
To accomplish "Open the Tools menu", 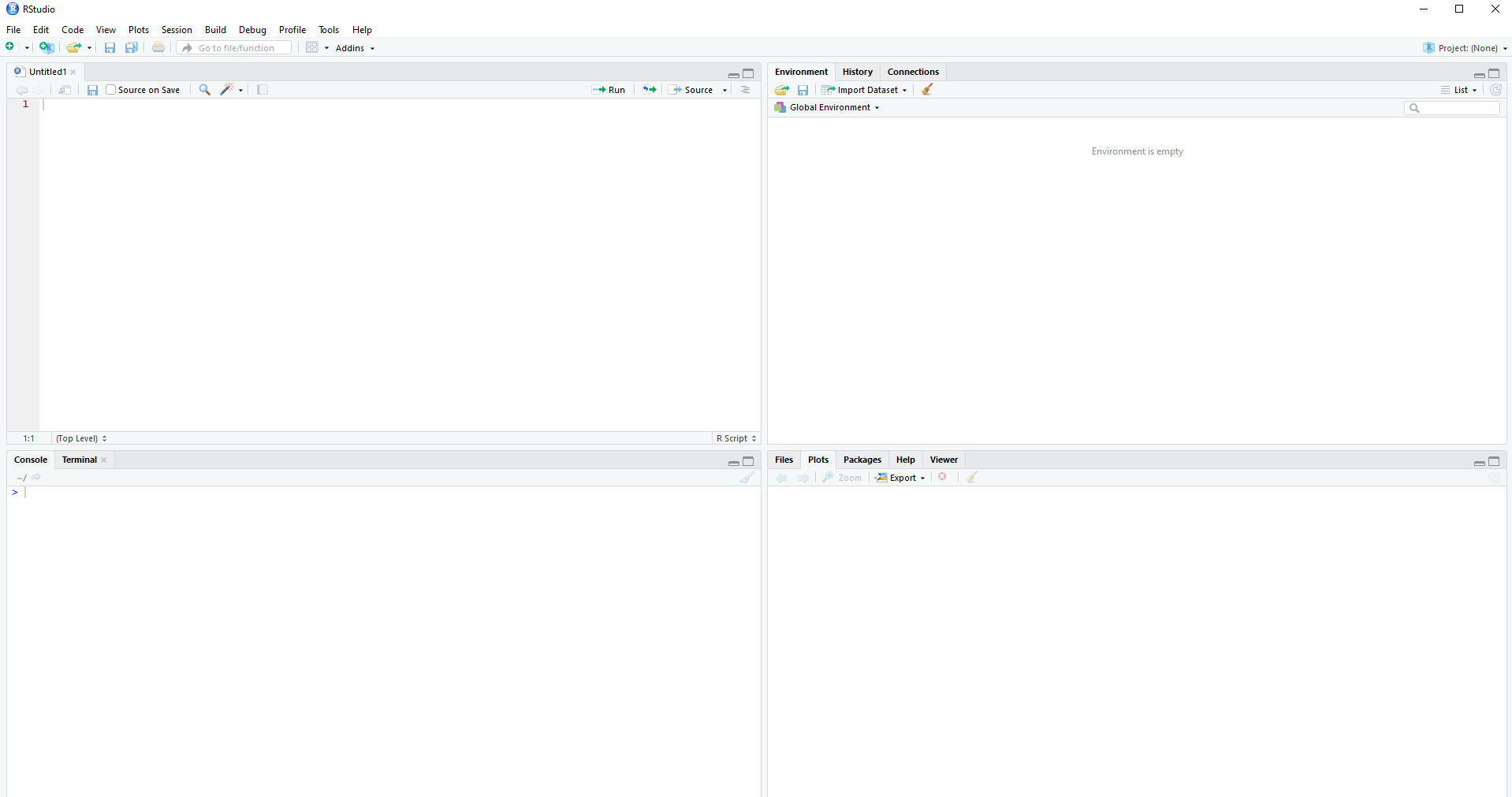I will [x=329, y=30].
